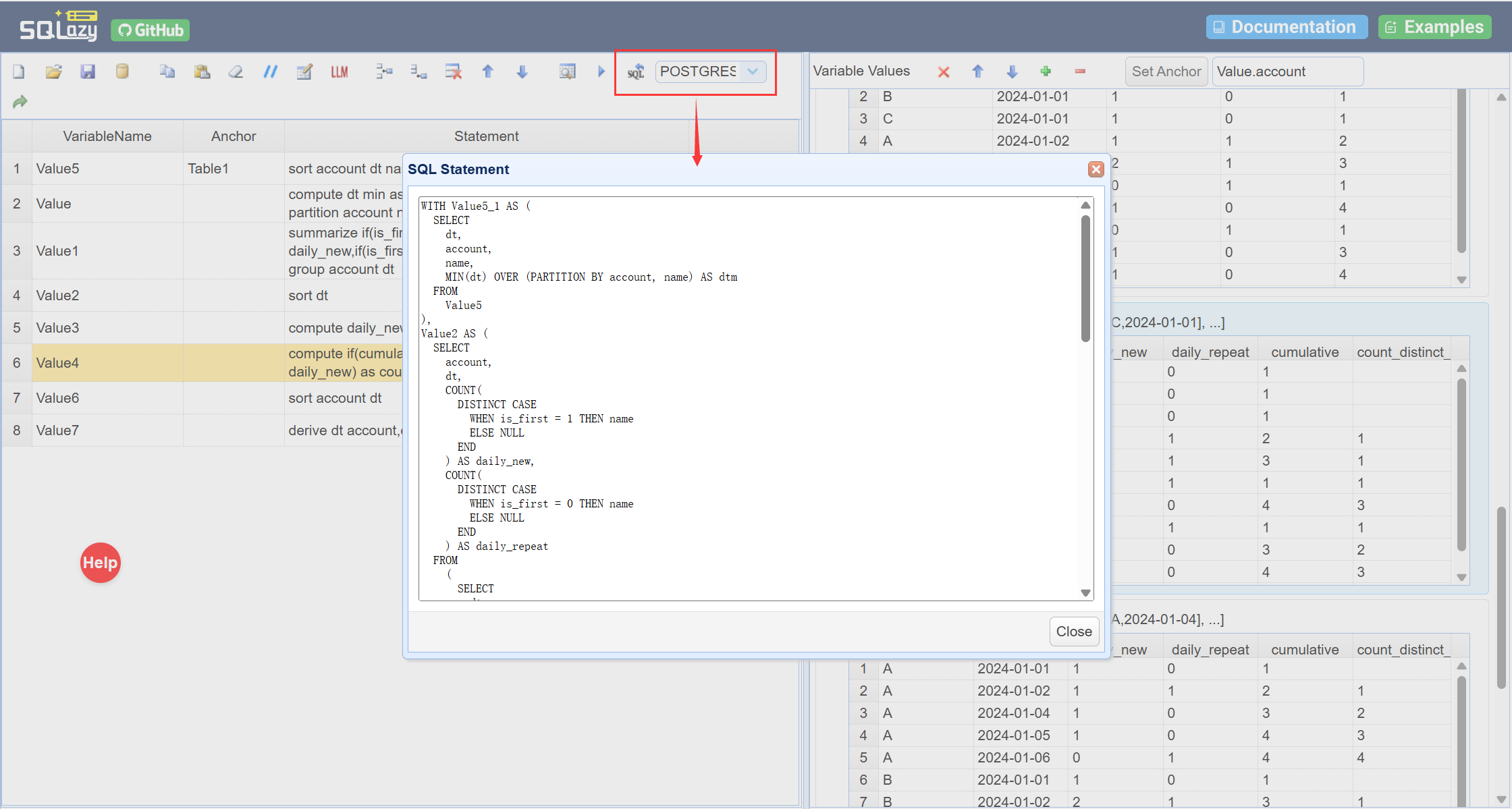The image size is (1512, 809).
Task: Click the Statement column header
Action: click(x=486, y=136)
